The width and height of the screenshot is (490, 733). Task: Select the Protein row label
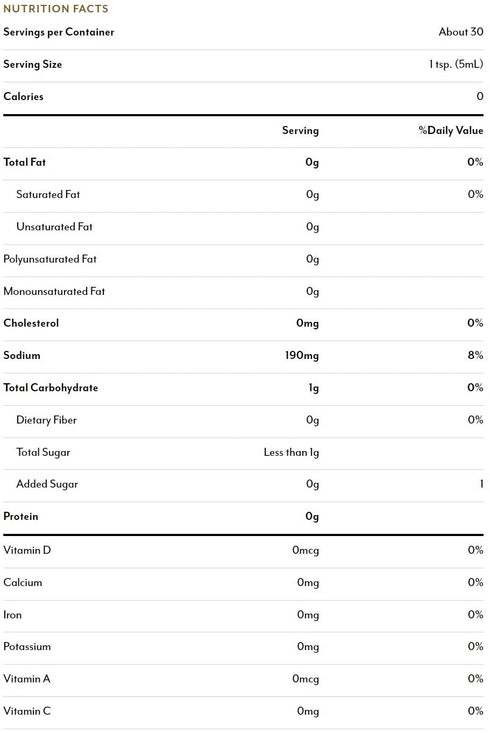[21, 517]
